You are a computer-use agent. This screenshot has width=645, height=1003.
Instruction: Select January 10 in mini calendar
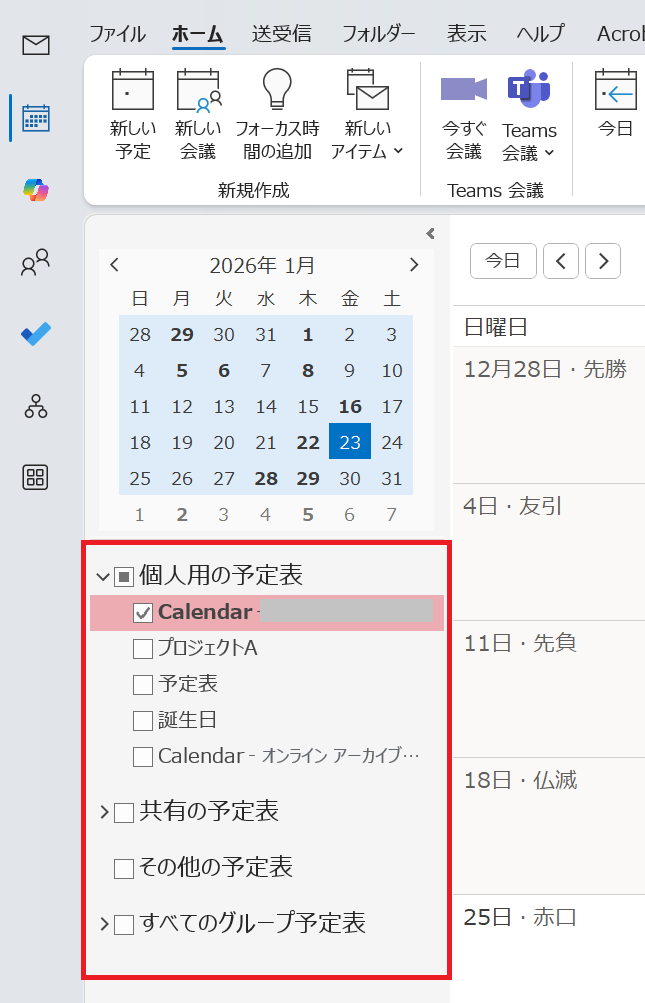point(392,370)
